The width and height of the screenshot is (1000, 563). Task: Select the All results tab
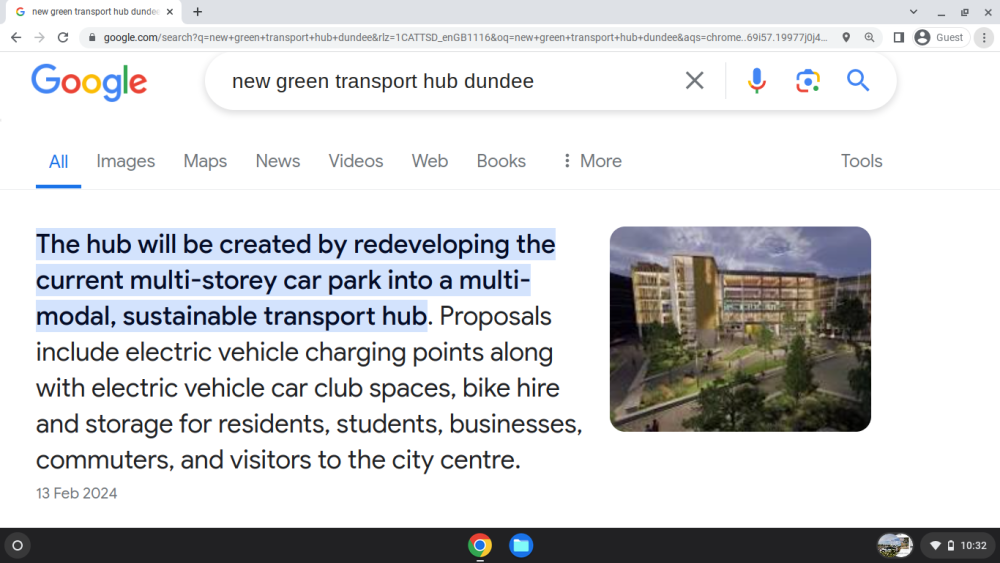coord(58,161)
